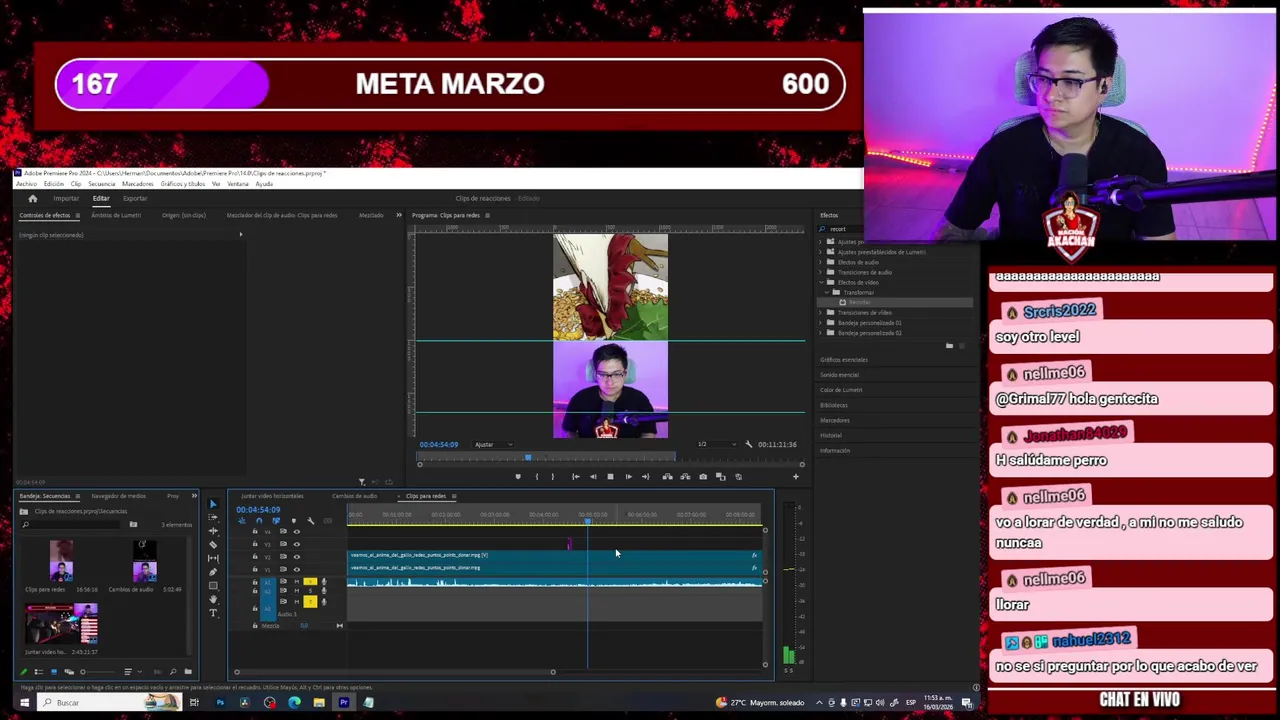1280x720 pixels.
Task: Expand overflow panels chevron near Mezclado
Action: click(398, 215)
